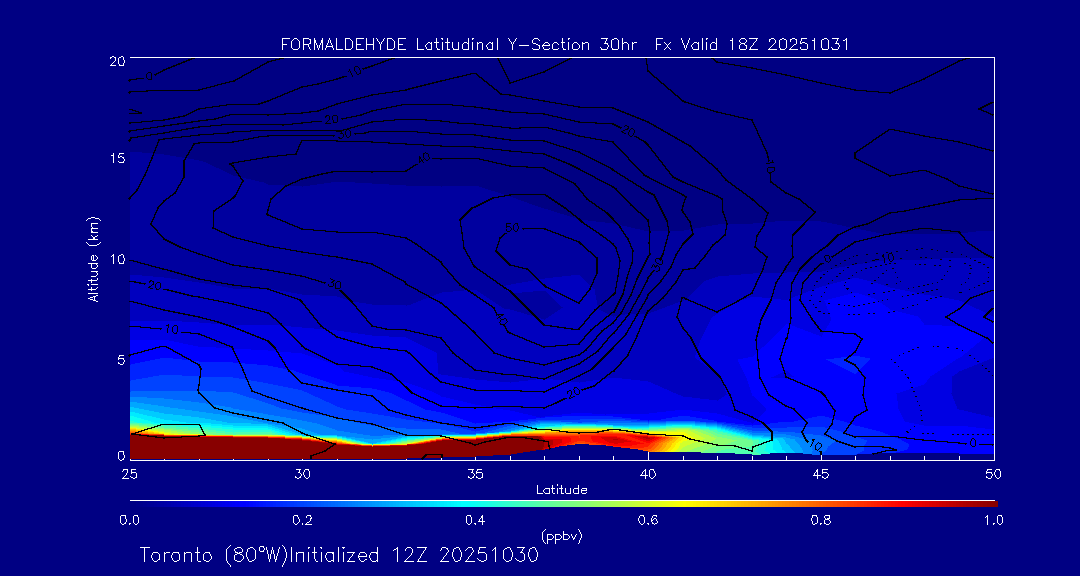This screenshot has height=576, width=1080.
Task: Click the 0.8 colorbar tick label
Action: 821,520
